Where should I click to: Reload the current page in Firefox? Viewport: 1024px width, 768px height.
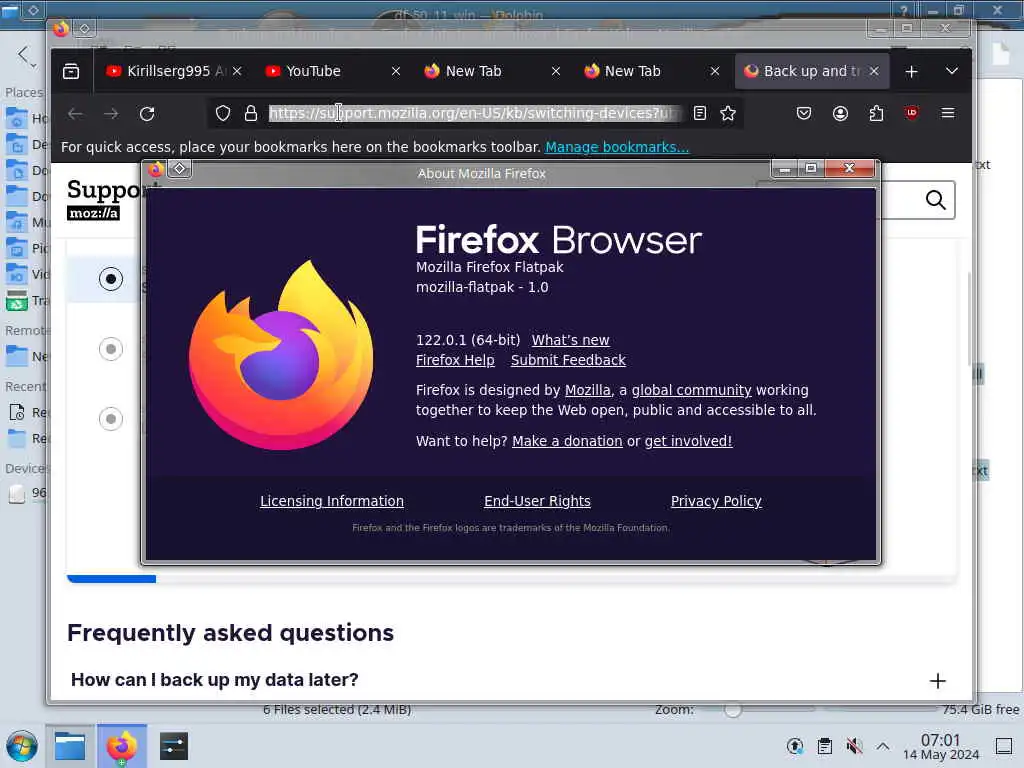click(x=147, y=114)
